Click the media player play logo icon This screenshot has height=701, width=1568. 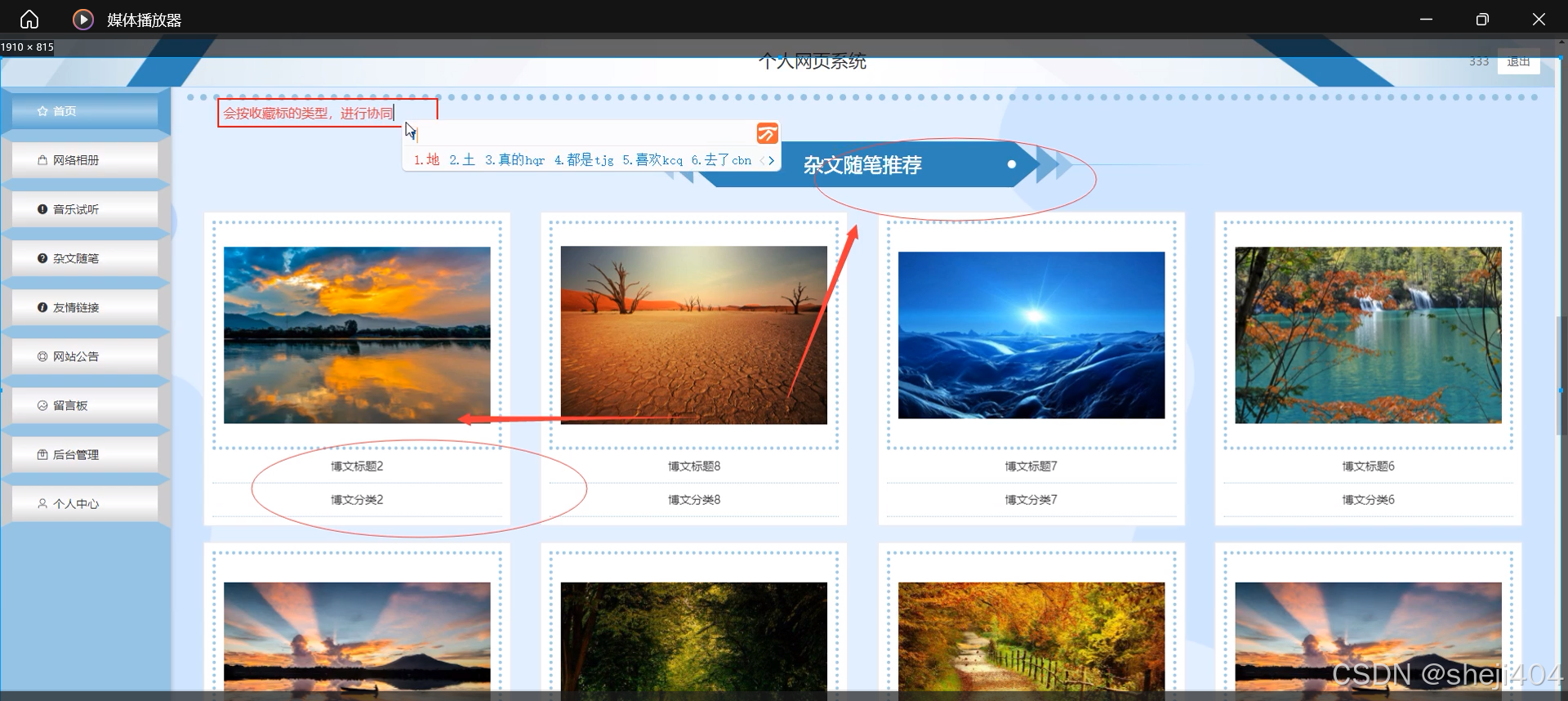pyautogui.click(x=83, y=20)
